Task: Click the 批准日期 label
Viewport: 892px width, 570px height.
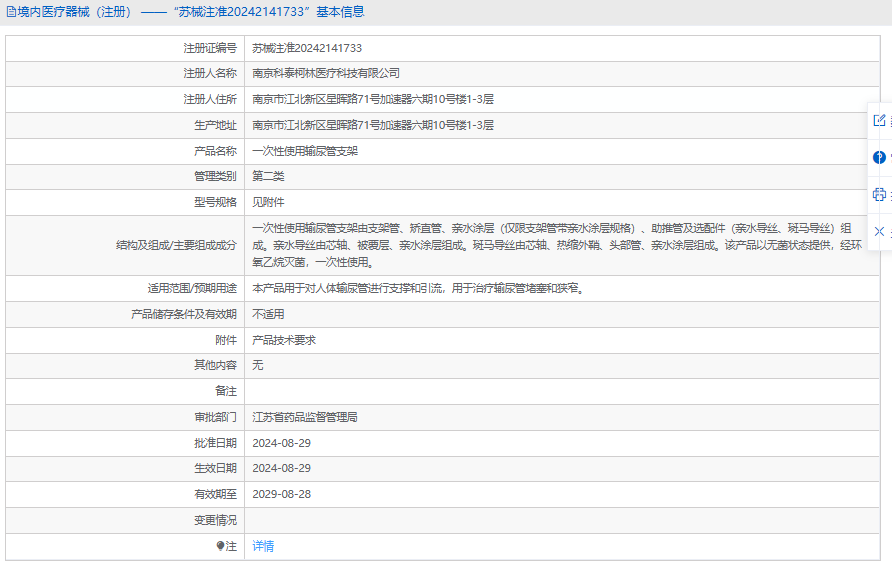Action: coord(215,443)
